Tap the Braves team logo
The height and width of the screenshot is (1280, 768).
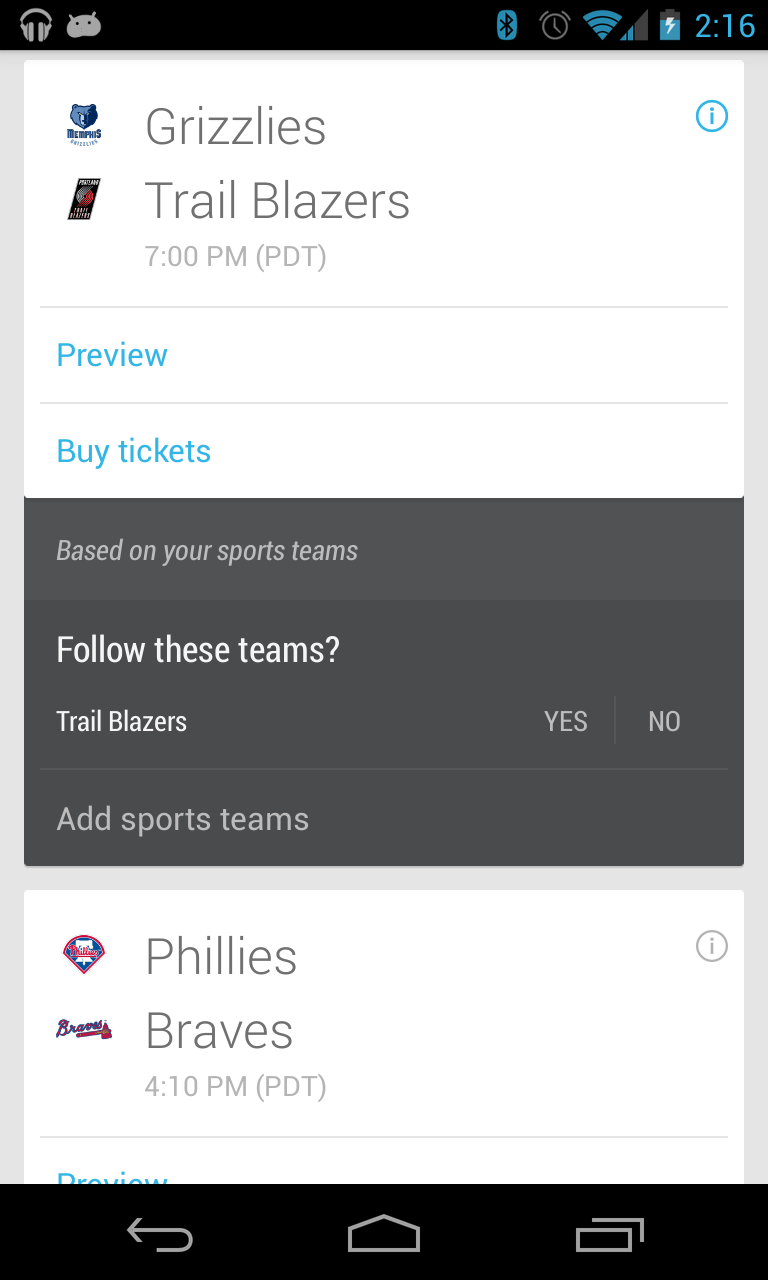[x=84, y=1028]
